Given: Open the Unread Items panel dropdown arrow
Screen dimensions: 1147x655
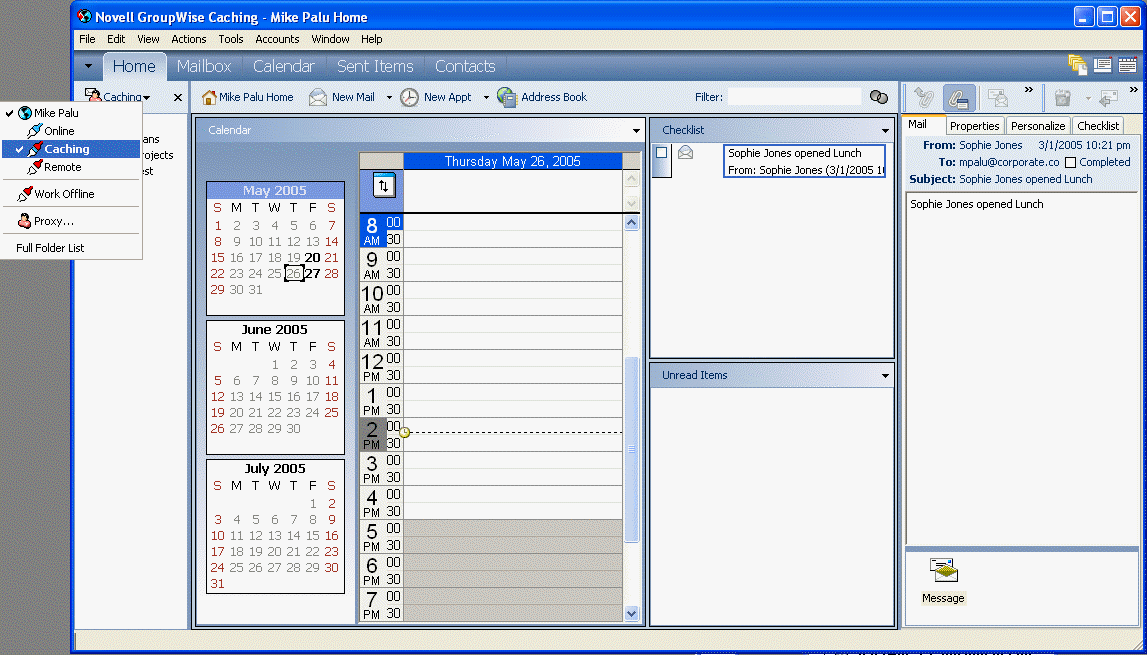Looking at the screenshot, I should [885, 375].
